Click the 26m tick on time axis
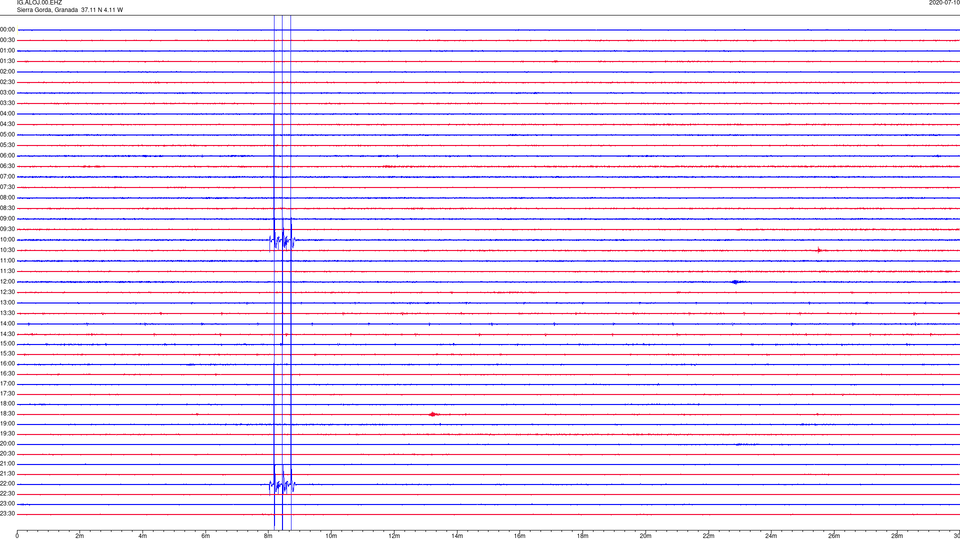 [834, 536]
